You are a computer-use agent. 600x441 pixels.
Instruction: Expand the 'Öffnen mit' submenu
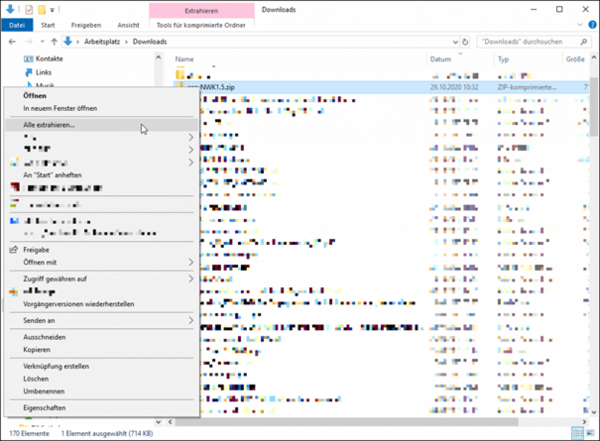click(190, 262)
